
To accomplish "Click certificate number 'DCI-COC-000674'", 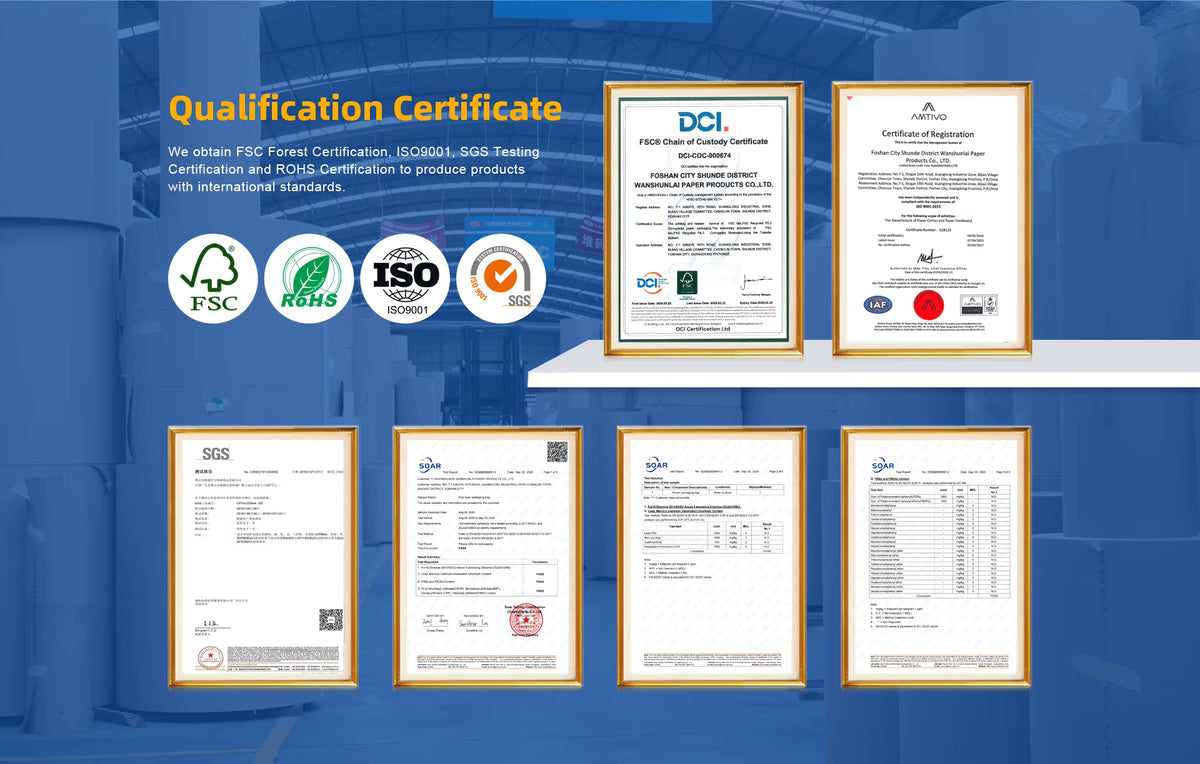I will click(x=705, y=155).
